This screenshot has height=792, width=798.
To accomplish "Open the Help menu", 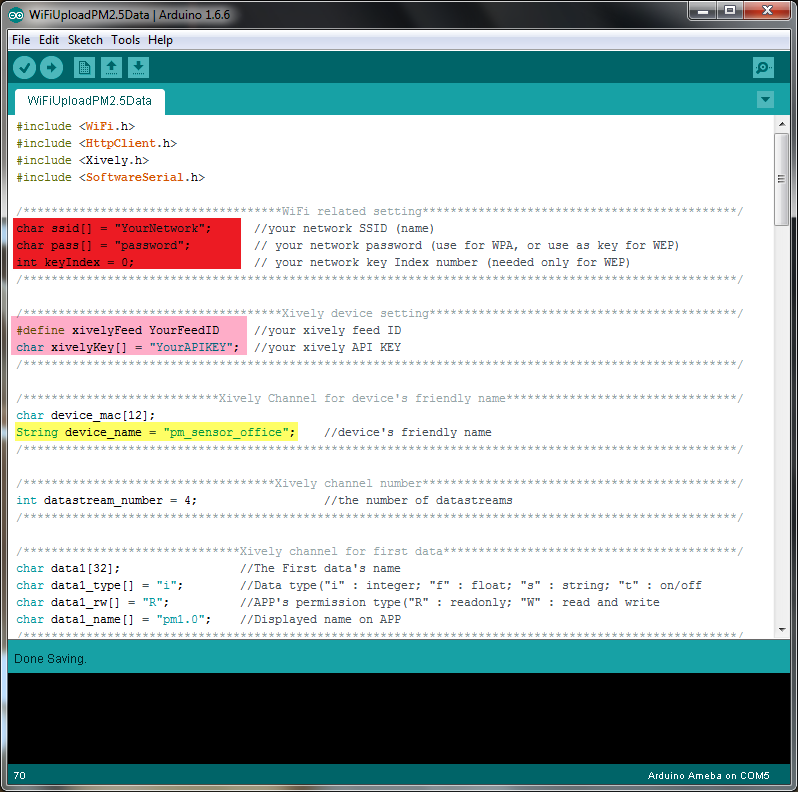I will click(x=160, y=40).
